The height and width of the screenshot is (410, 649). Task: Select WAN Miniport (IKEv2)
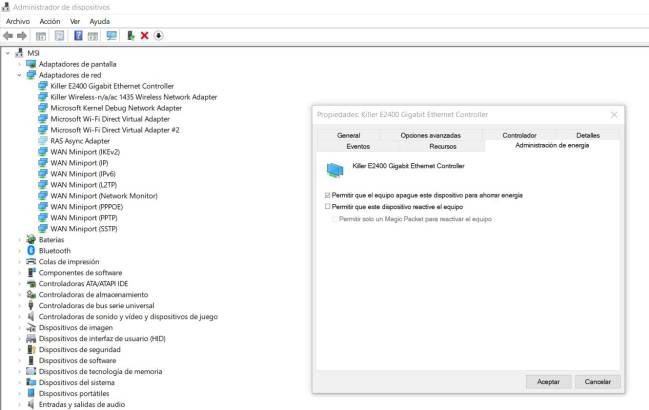pos(85,152)
